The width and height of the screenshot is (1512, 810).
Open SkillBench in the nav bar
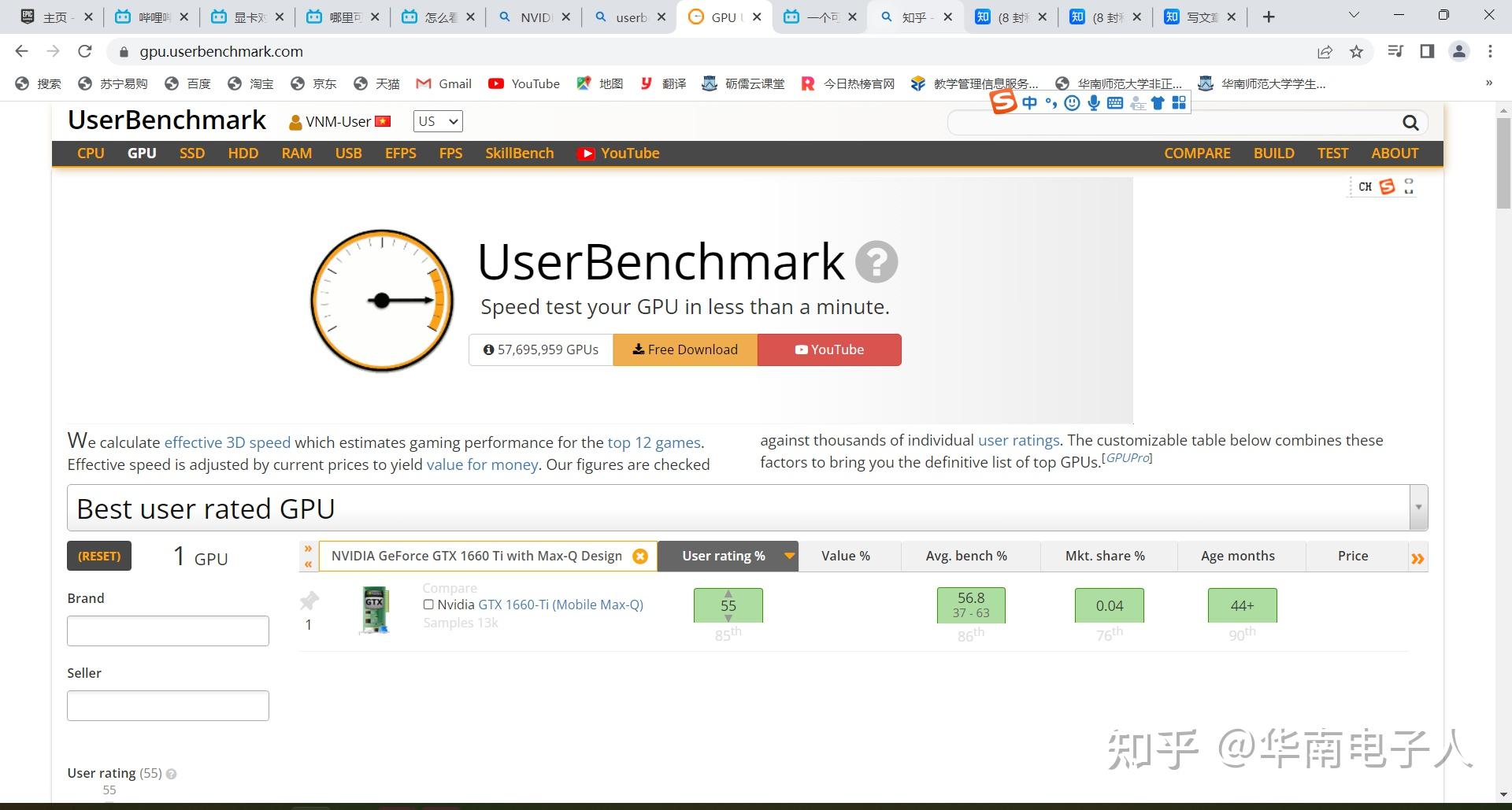point(520,153)
